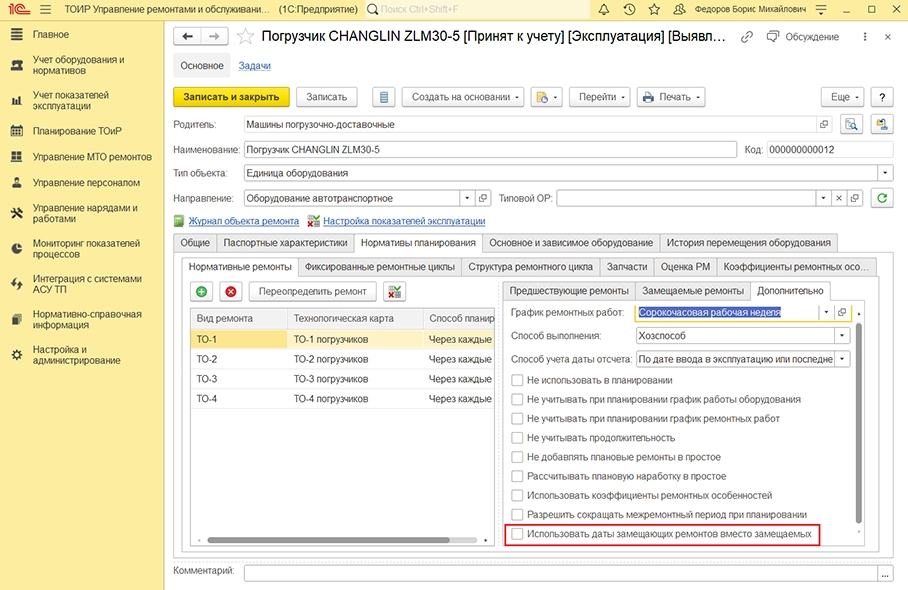Copy link to object using chain icon
This screenshot has height=590, width=908.
coord(746,37)
